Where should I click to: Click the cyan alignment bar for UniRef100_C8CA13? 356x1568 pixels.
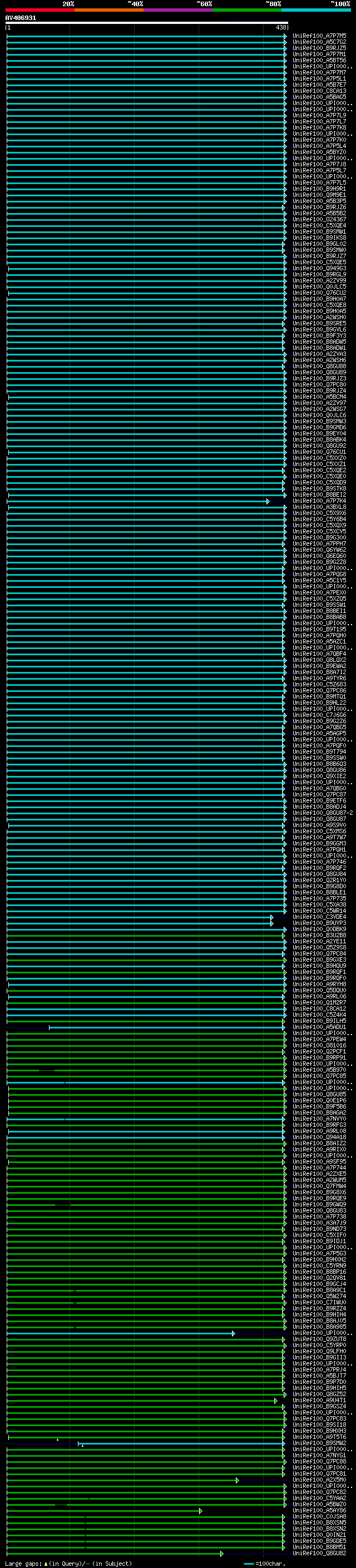[x=146, y=91]
